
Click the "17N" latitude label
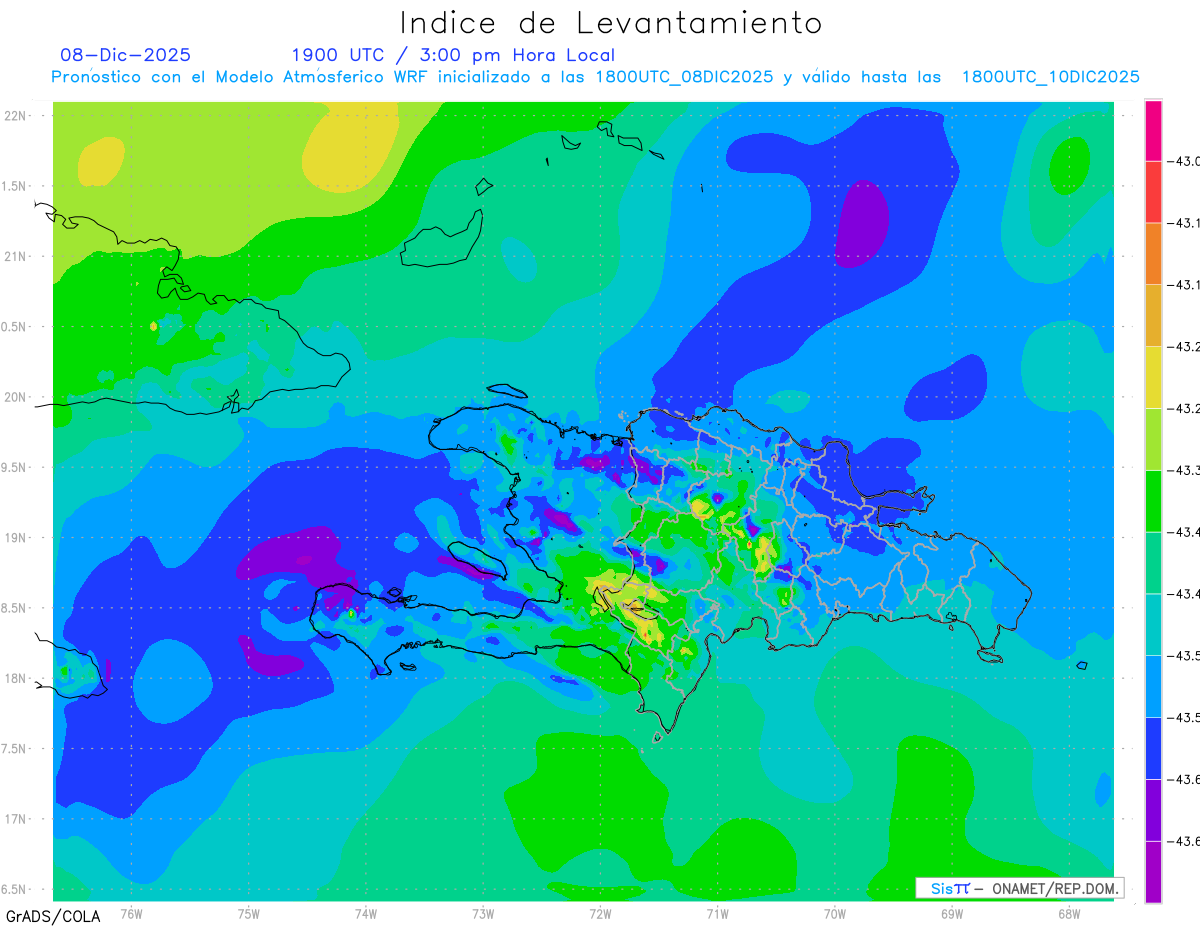17,819
